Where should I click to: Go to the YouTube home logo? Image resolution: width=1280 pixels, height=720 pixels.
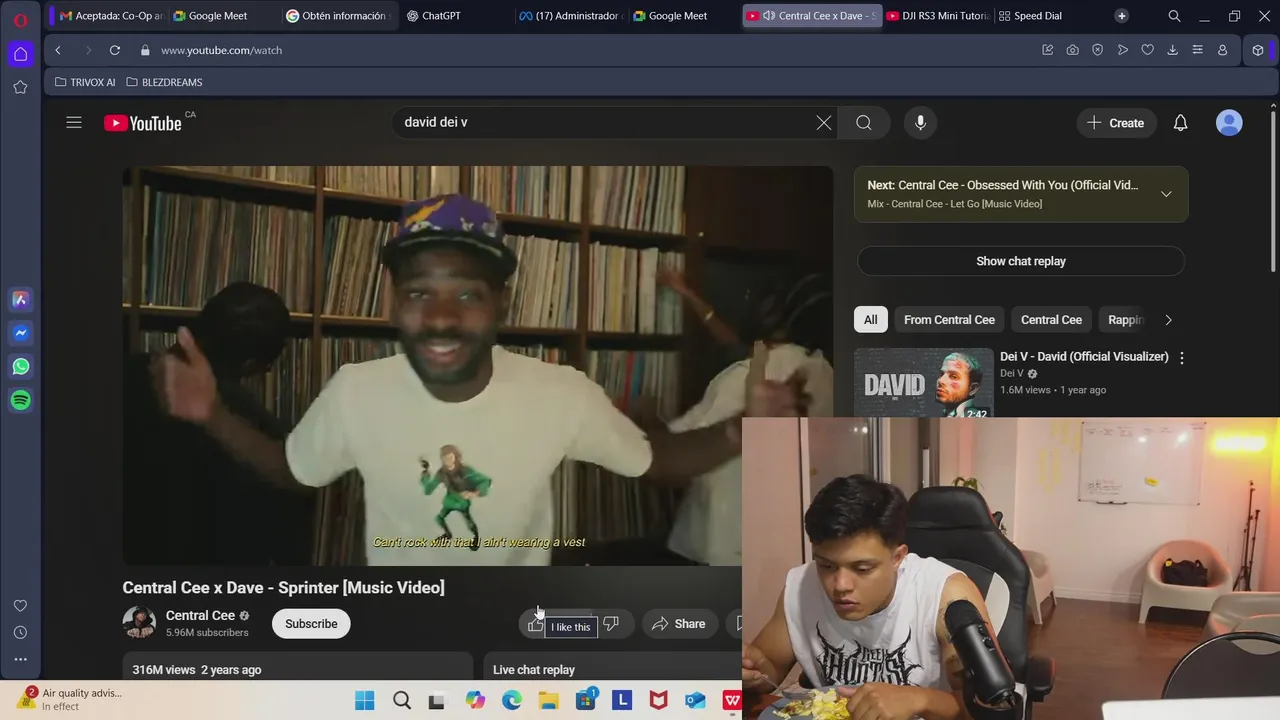143,123
